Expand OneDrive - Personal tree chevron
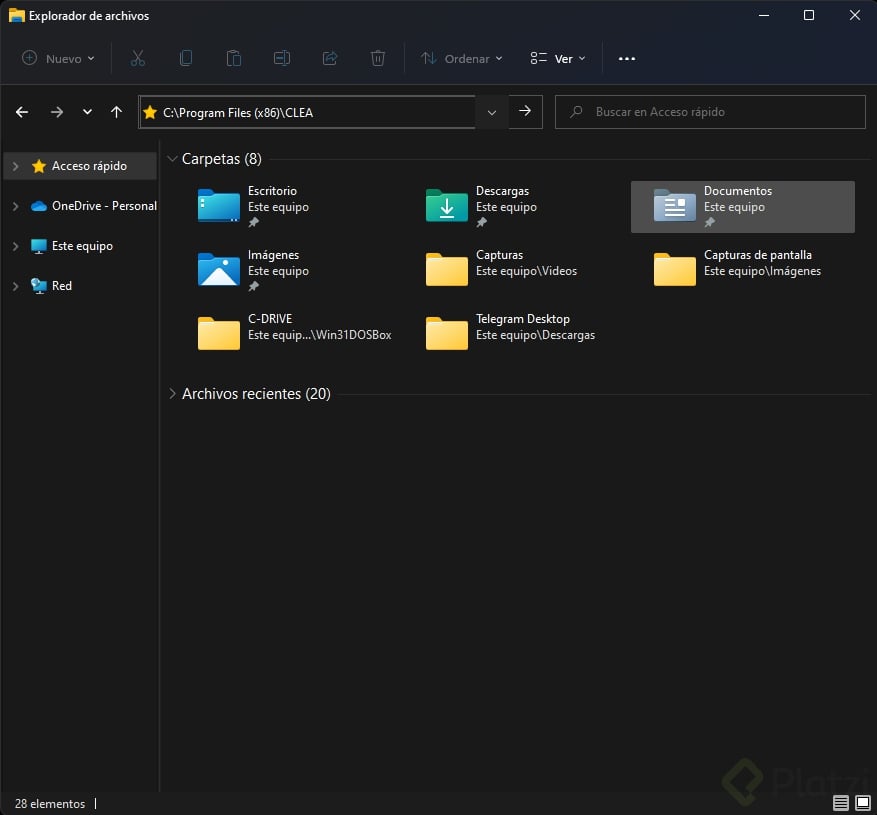 (16, 206)
